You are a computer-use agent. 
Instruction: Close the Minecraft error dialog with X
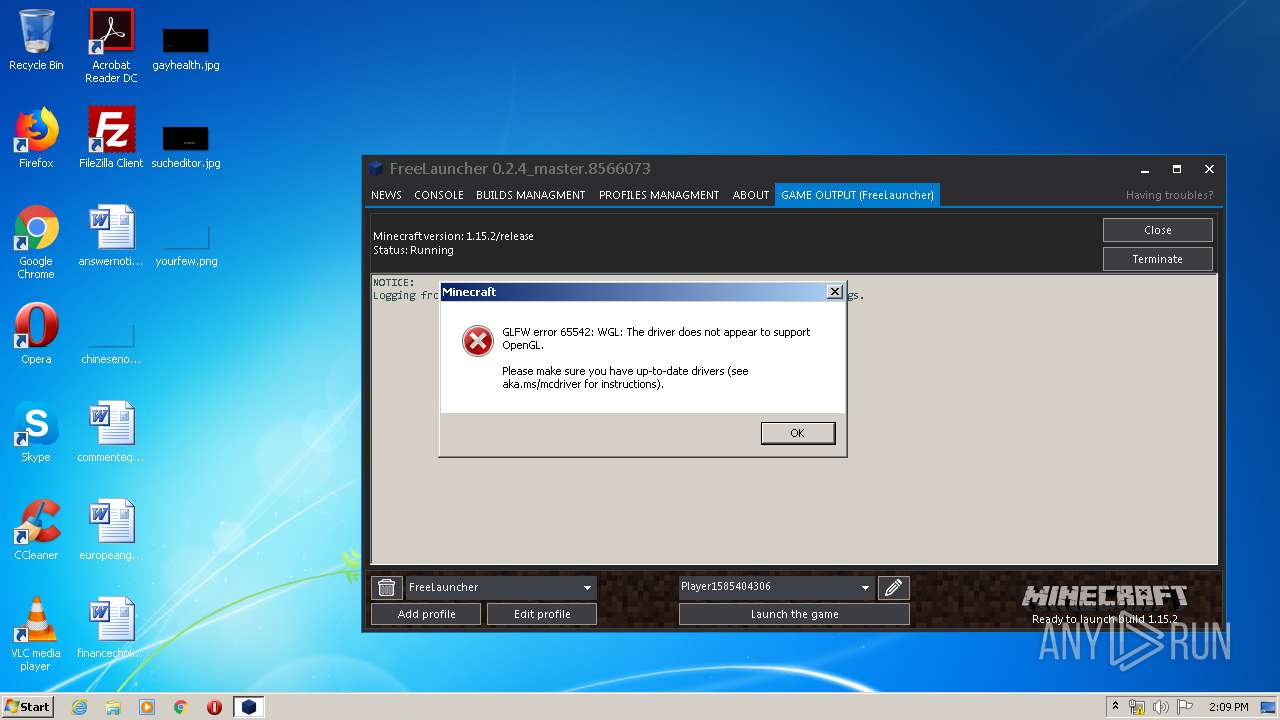point(834,292)
